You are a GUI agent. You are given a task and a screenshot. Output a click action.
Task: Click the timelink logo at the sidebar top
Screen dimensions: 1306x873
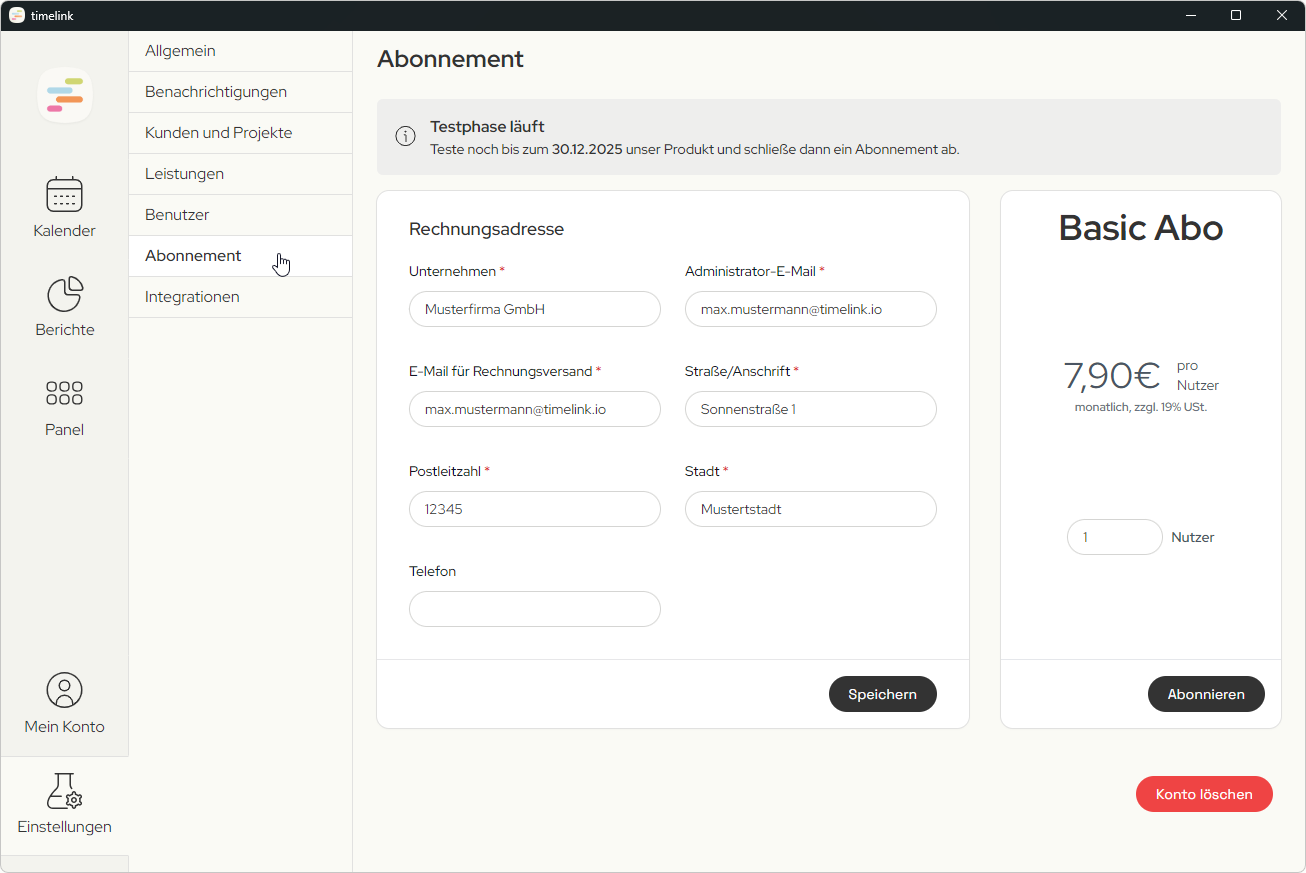coord(64,94)
